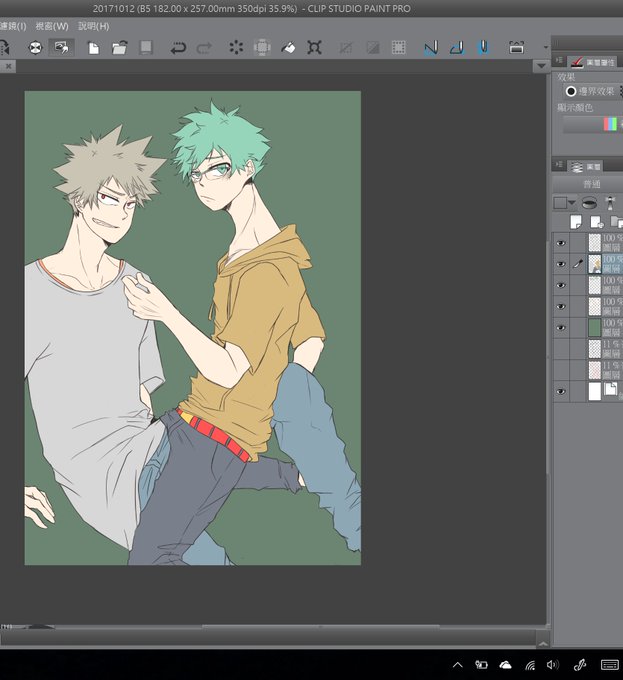Image resolution: width=623 pixels, height=680 pixels.
Task: Open the Wi-Fi network tray icon
Action: 530,665
